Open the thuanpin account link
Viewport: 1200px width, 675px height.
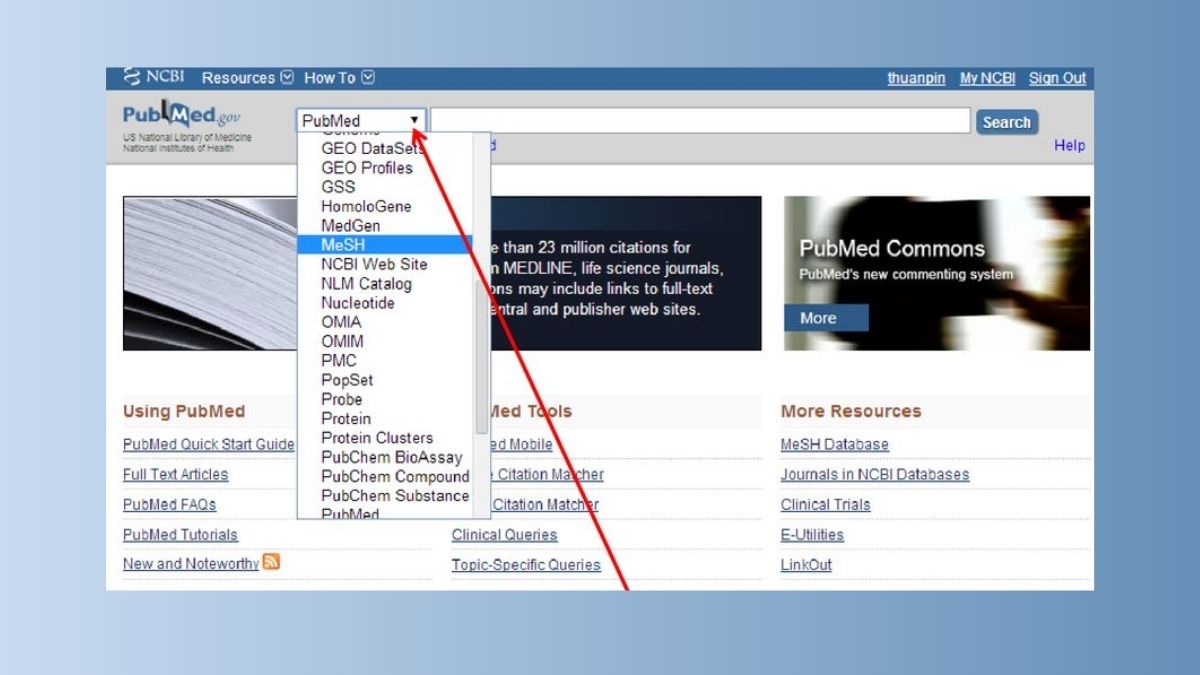(916, 78)
